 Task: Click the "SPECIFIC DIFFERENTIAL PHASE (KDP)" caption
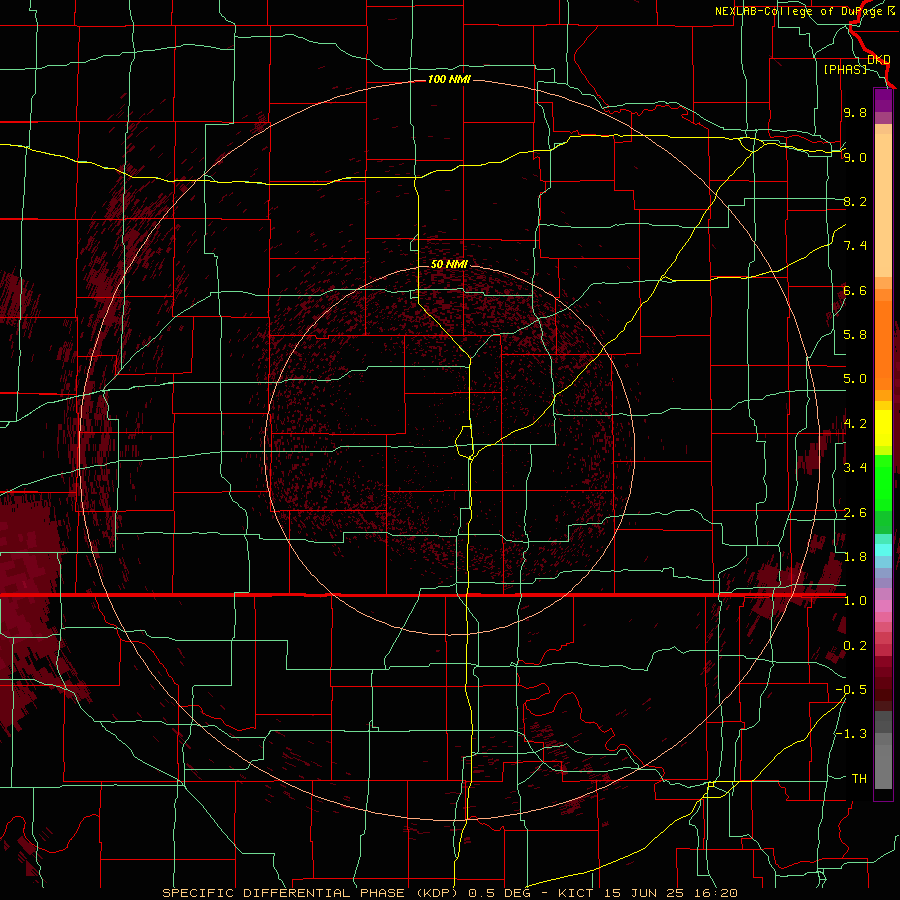point(311,893)
